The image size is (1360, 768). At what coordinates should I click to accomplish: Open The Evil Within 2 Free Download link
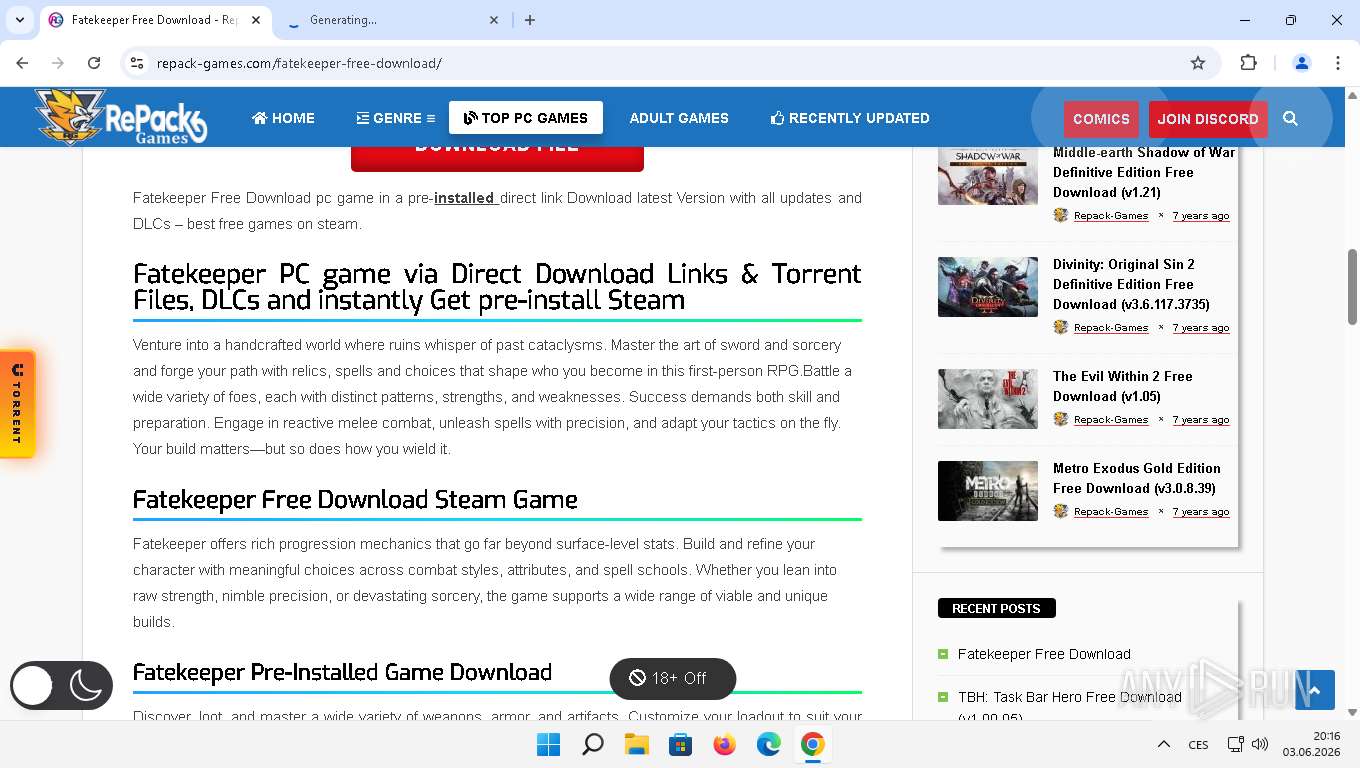1123,386
